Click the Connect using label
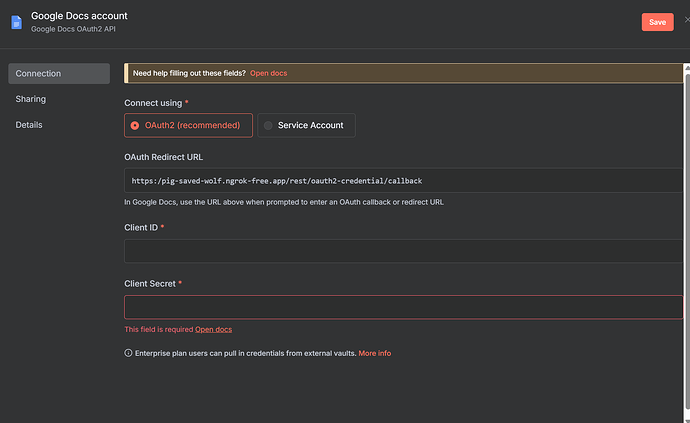 (x=155, y=103)
